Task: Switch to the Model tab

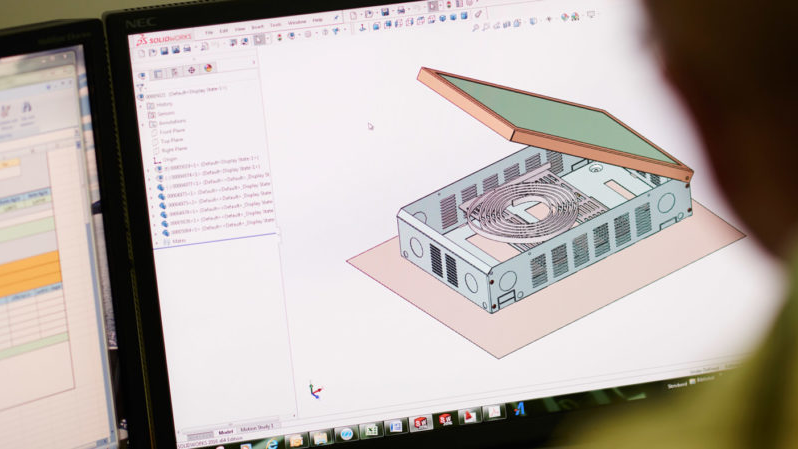Action: (224, 432)
